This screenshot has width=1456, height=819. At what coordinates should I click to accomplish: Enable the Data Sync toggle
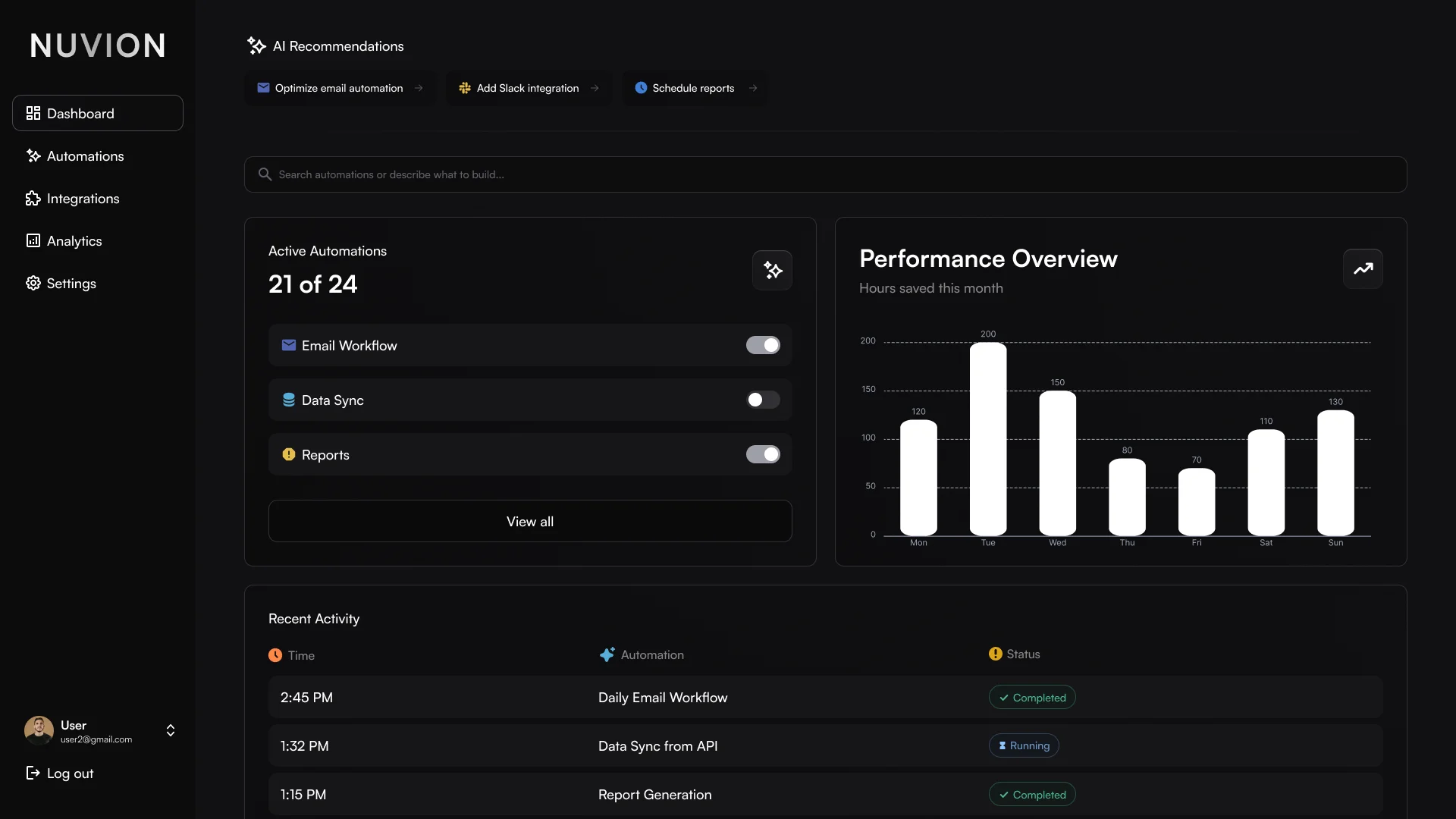[x=763, y=400]
